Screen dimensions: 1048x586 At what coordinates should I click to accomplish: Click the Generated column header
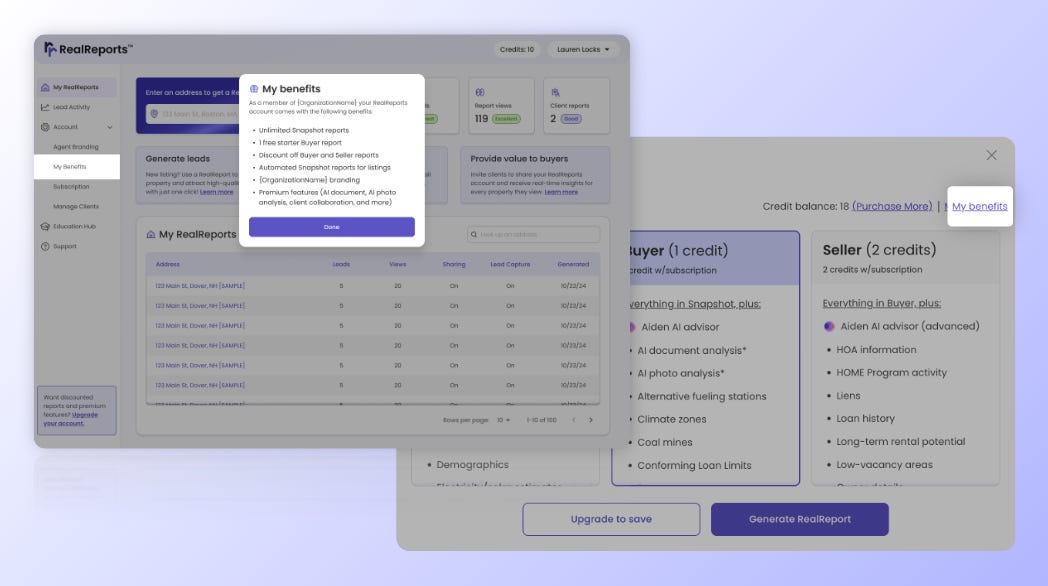tap(573, 265)
